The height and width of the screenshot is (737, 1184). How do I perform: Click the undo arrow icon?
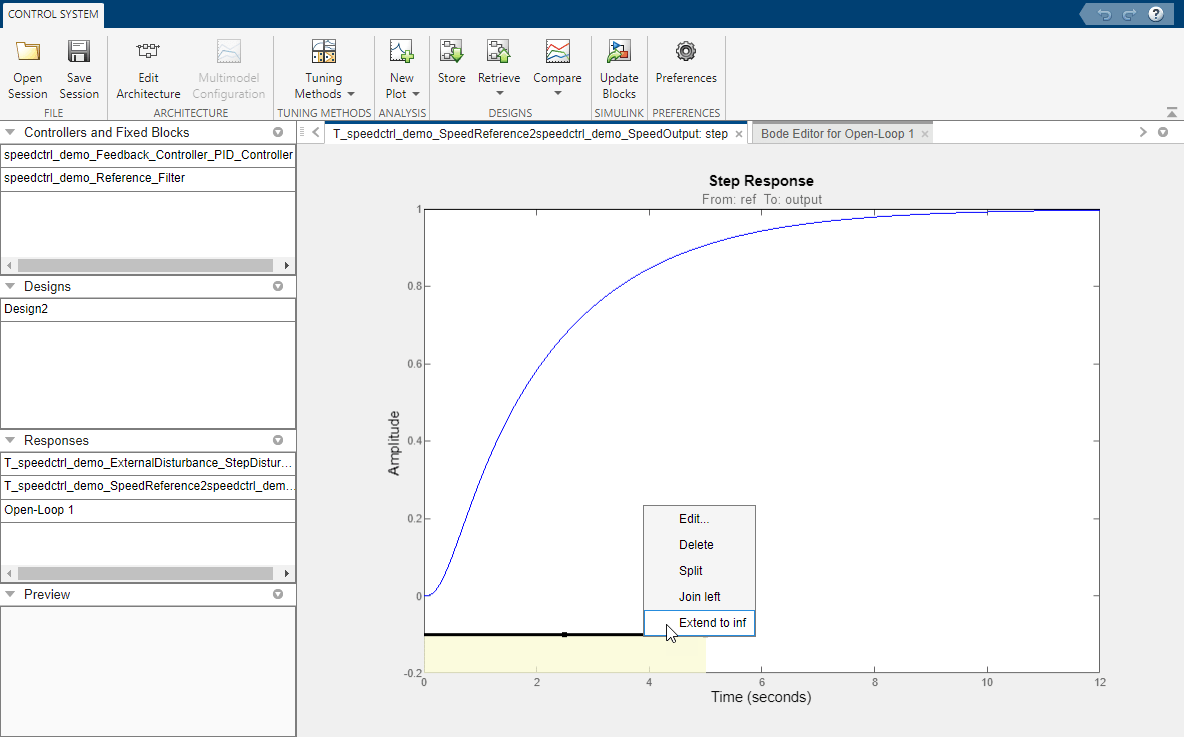[1104, 14]
